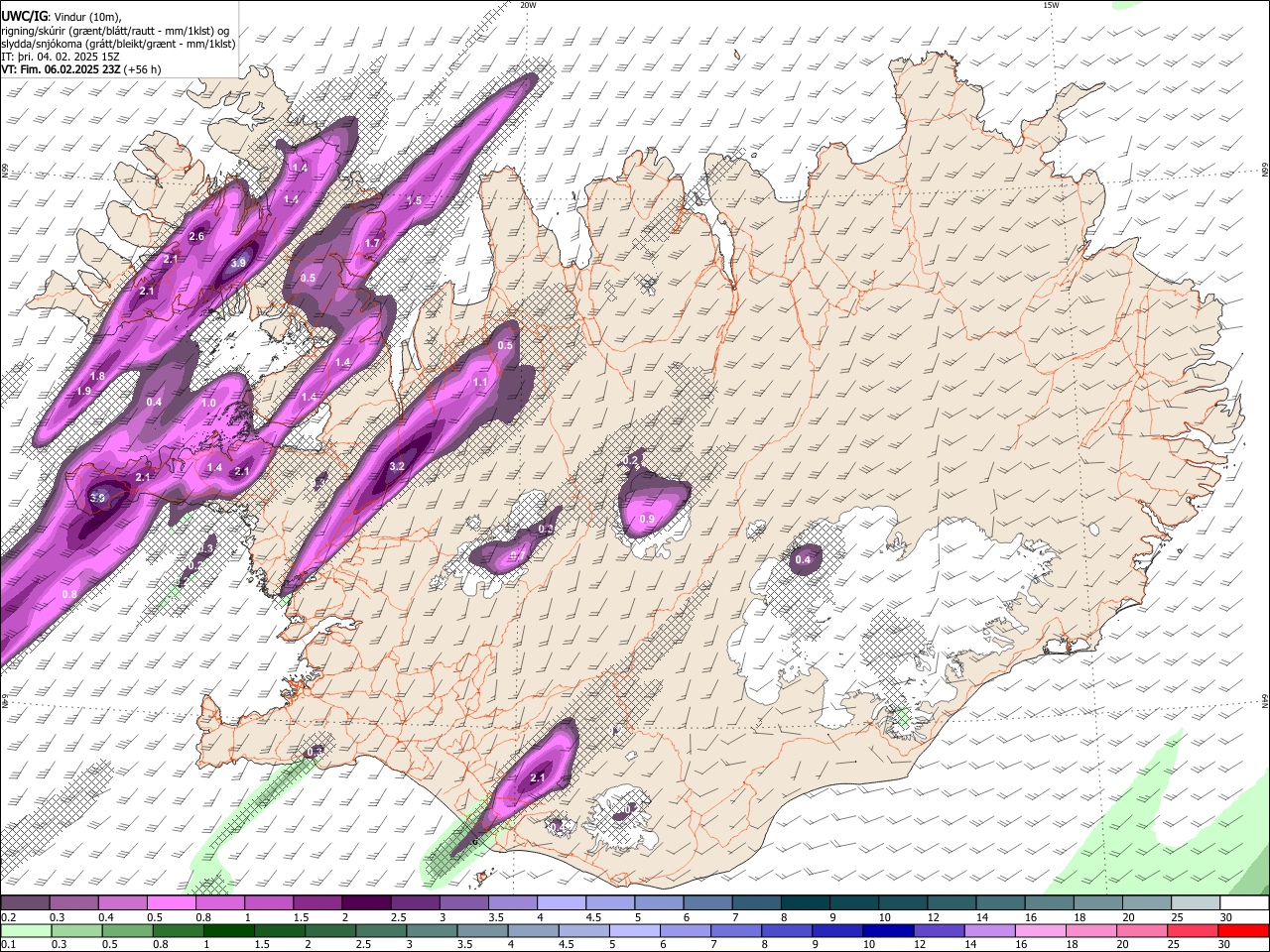The image size is (1270, 952).
Task: Pick the white upper swatch after 30
Action: [x=1245, y=903]
